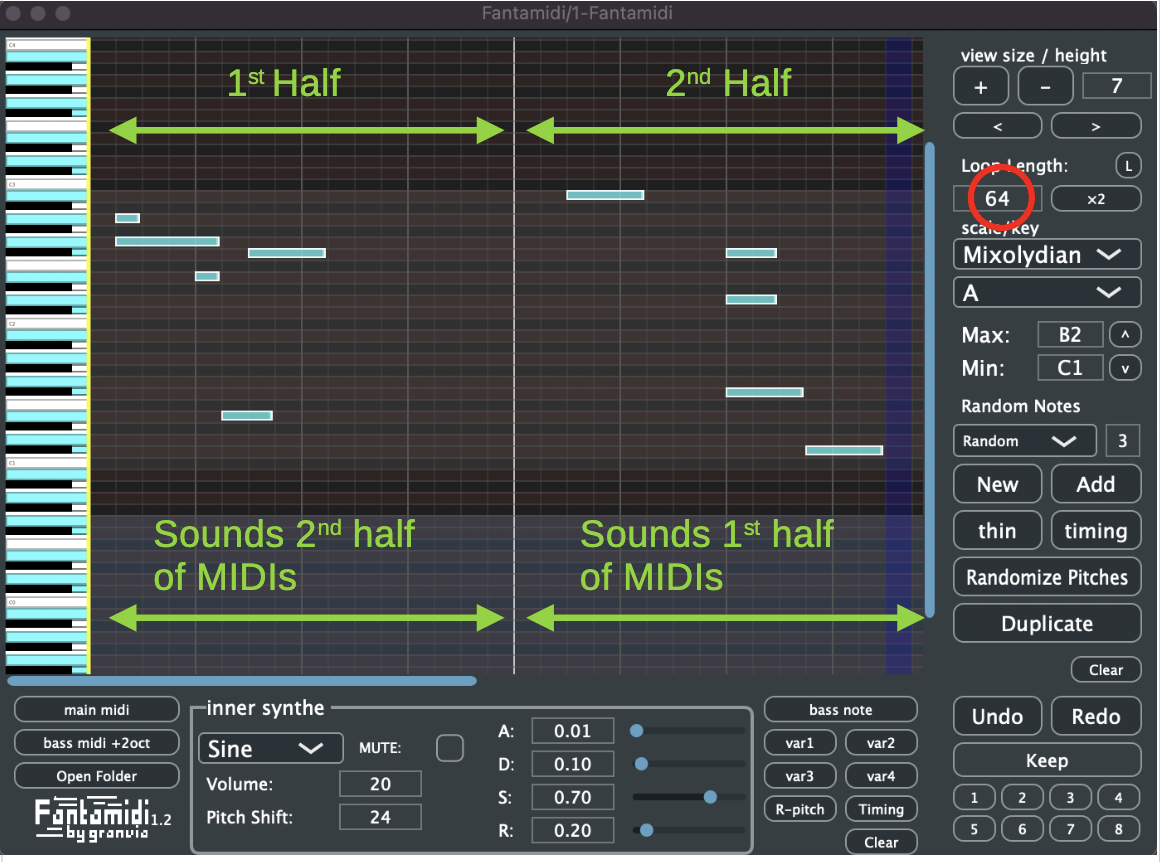Lower min note with down arrow

[1125, 368]
